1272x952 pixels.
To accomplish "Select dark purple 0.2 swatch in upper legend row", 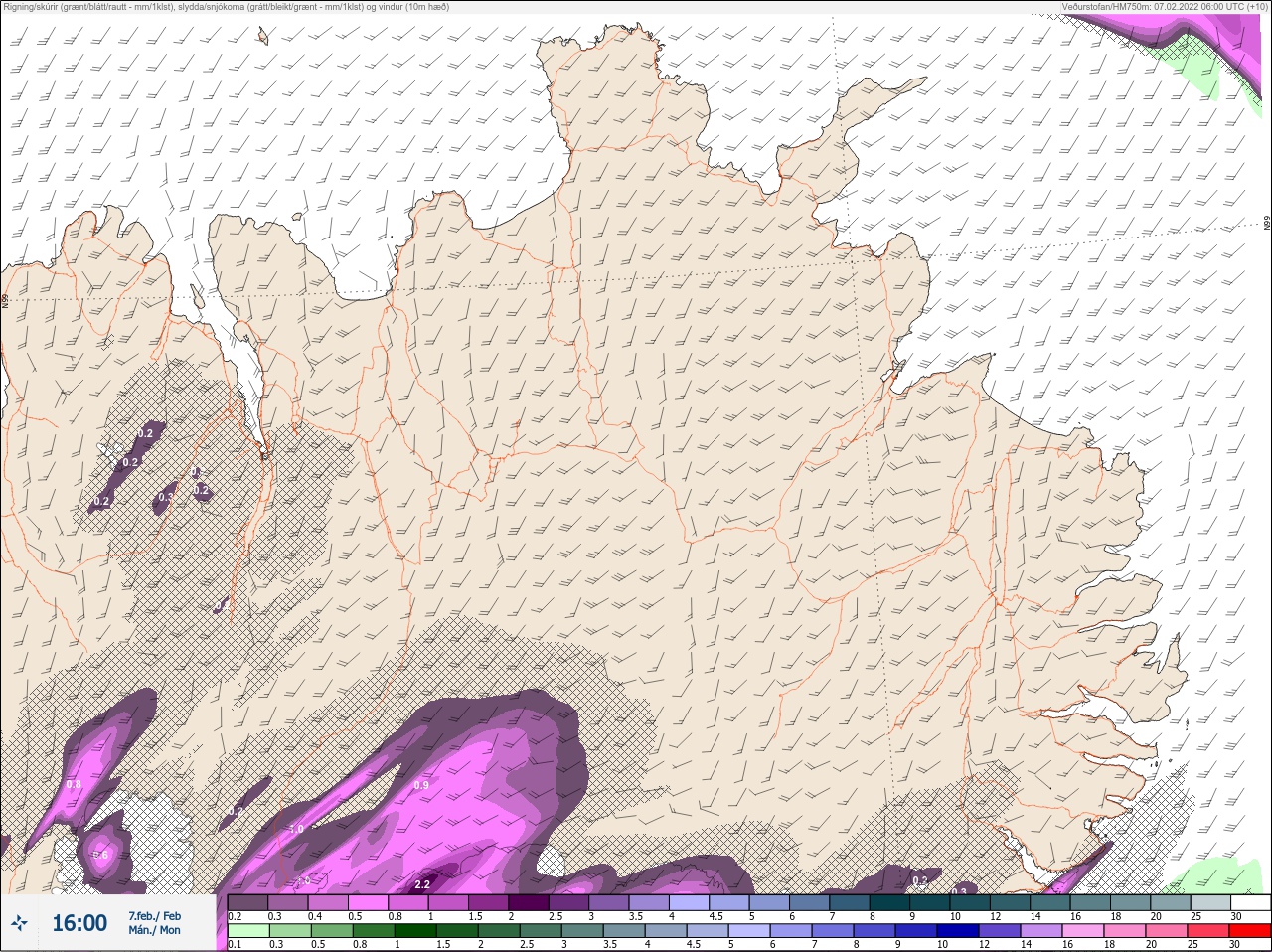I will (247, 902).
